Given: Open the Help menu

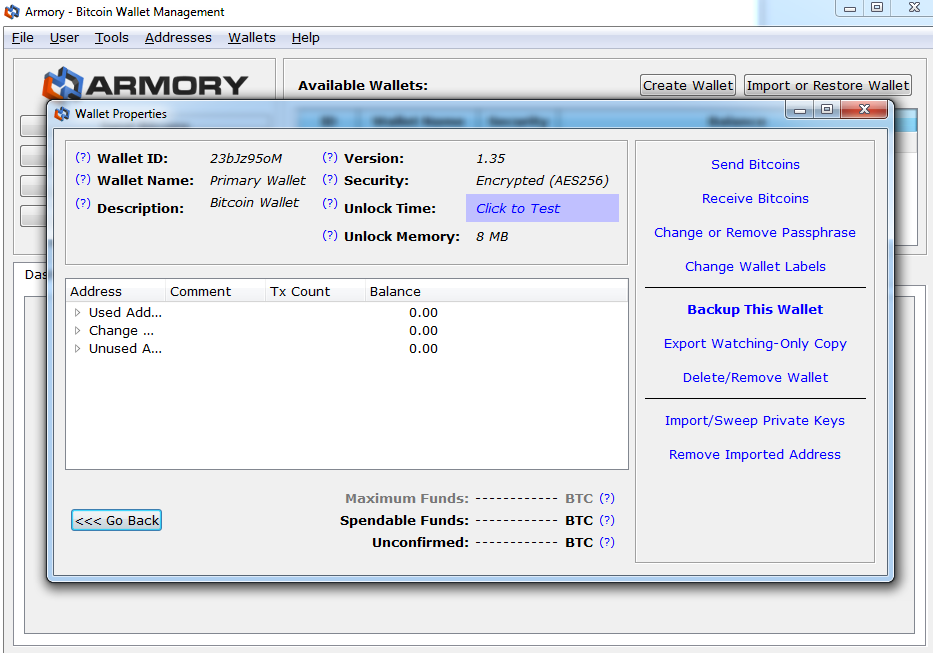Looking at the screenshot, I should click(306, 38).
